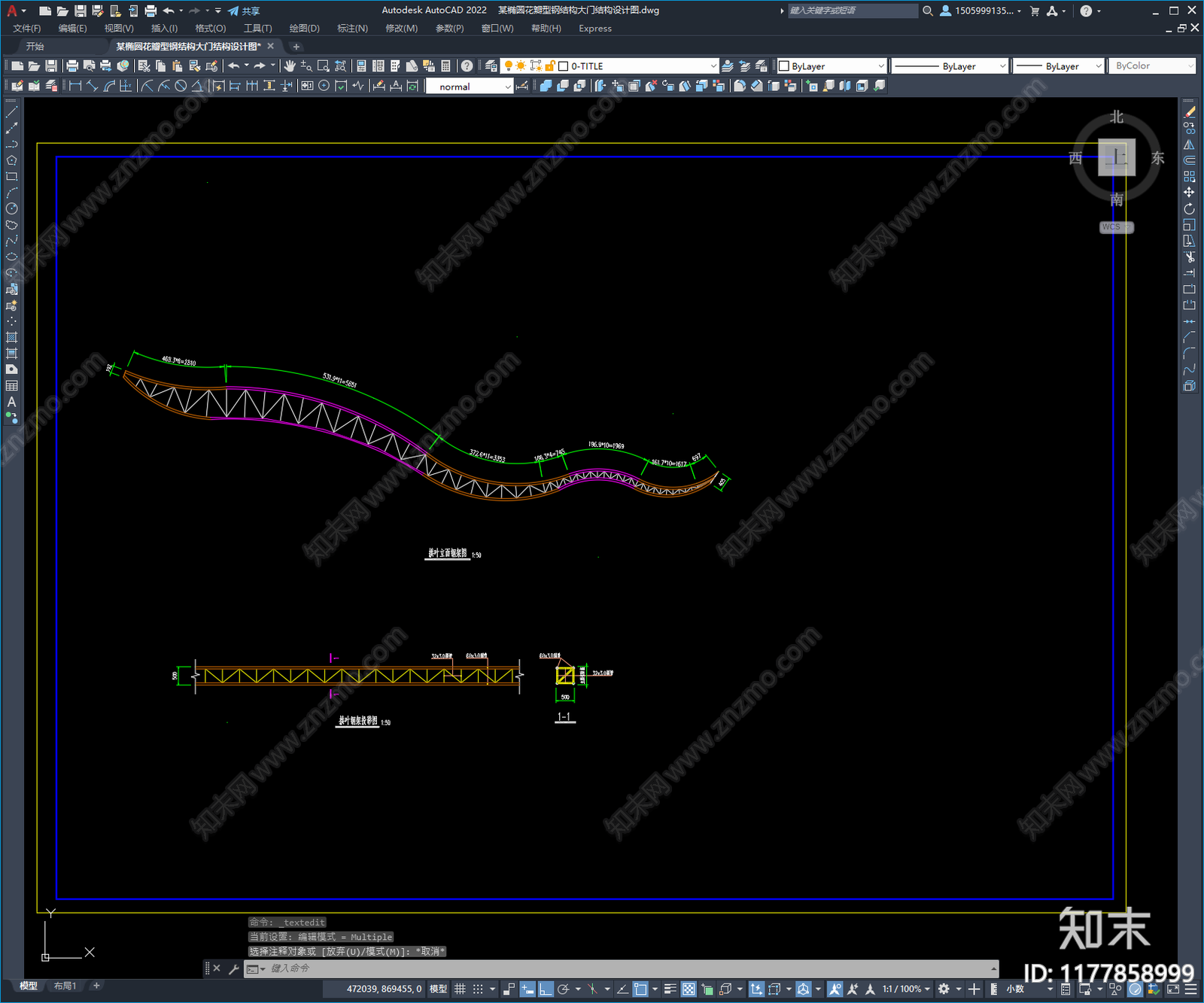The image size is (1204, 1003).
Task: Open the 'normal' dimension style dropdown
Action: [x=470, y=87]
